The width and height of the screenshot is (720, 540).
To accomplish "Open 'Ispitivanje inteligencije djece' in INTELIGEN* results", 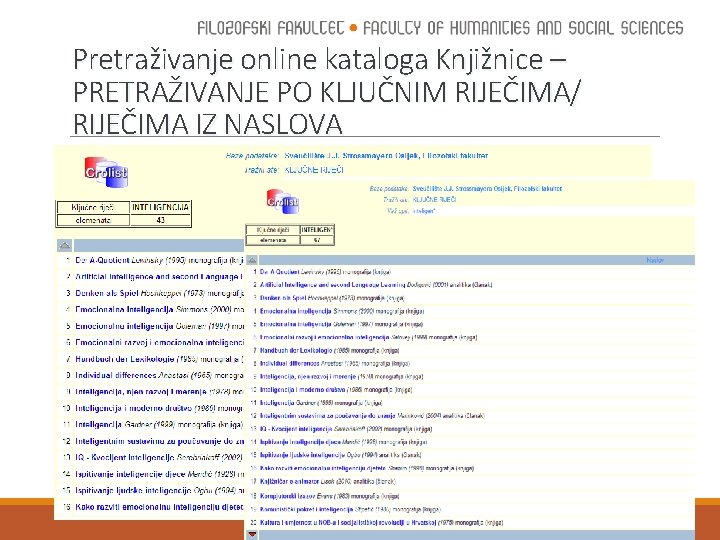I will tap(300, 442).
